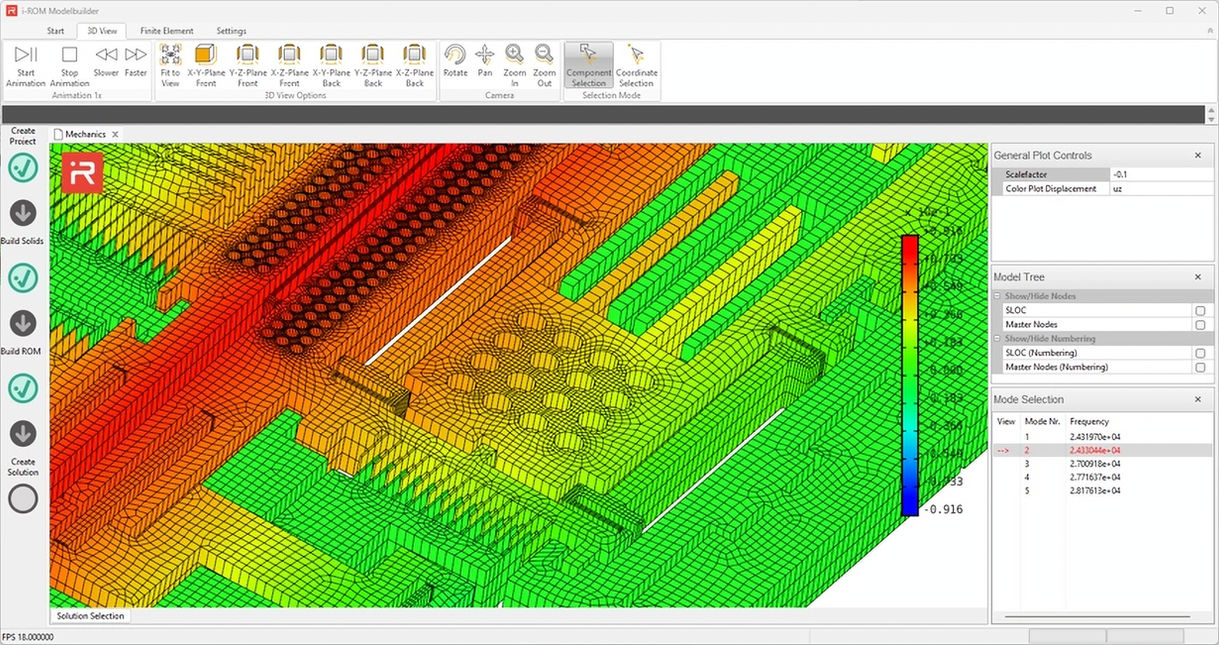This screenshot has height=645, width=1219.
Task: Click the Start Animation icon
Action: [x=26, y=54]
